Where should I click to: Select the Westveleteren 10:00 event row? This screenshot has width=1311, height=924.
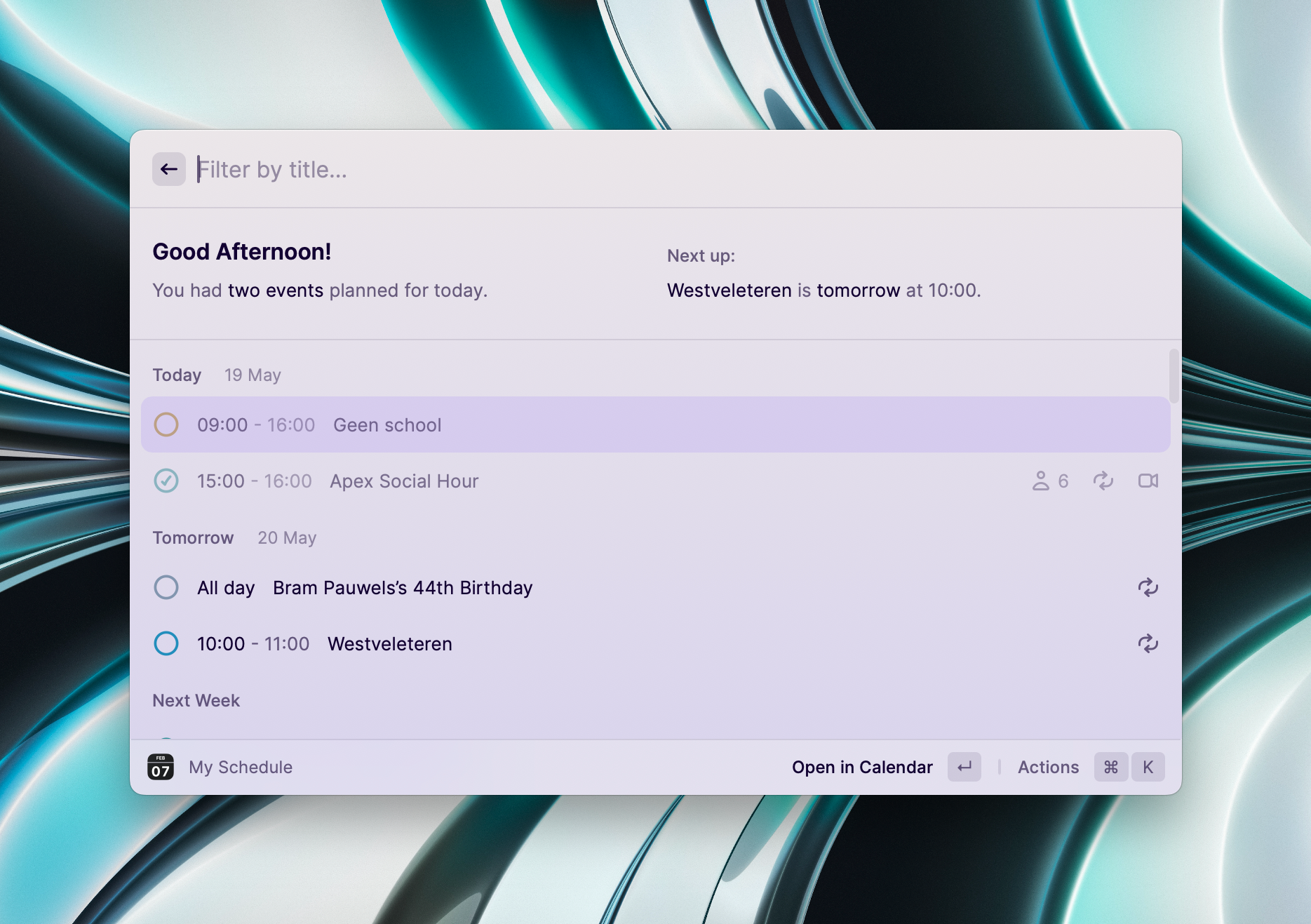[655, 643]
